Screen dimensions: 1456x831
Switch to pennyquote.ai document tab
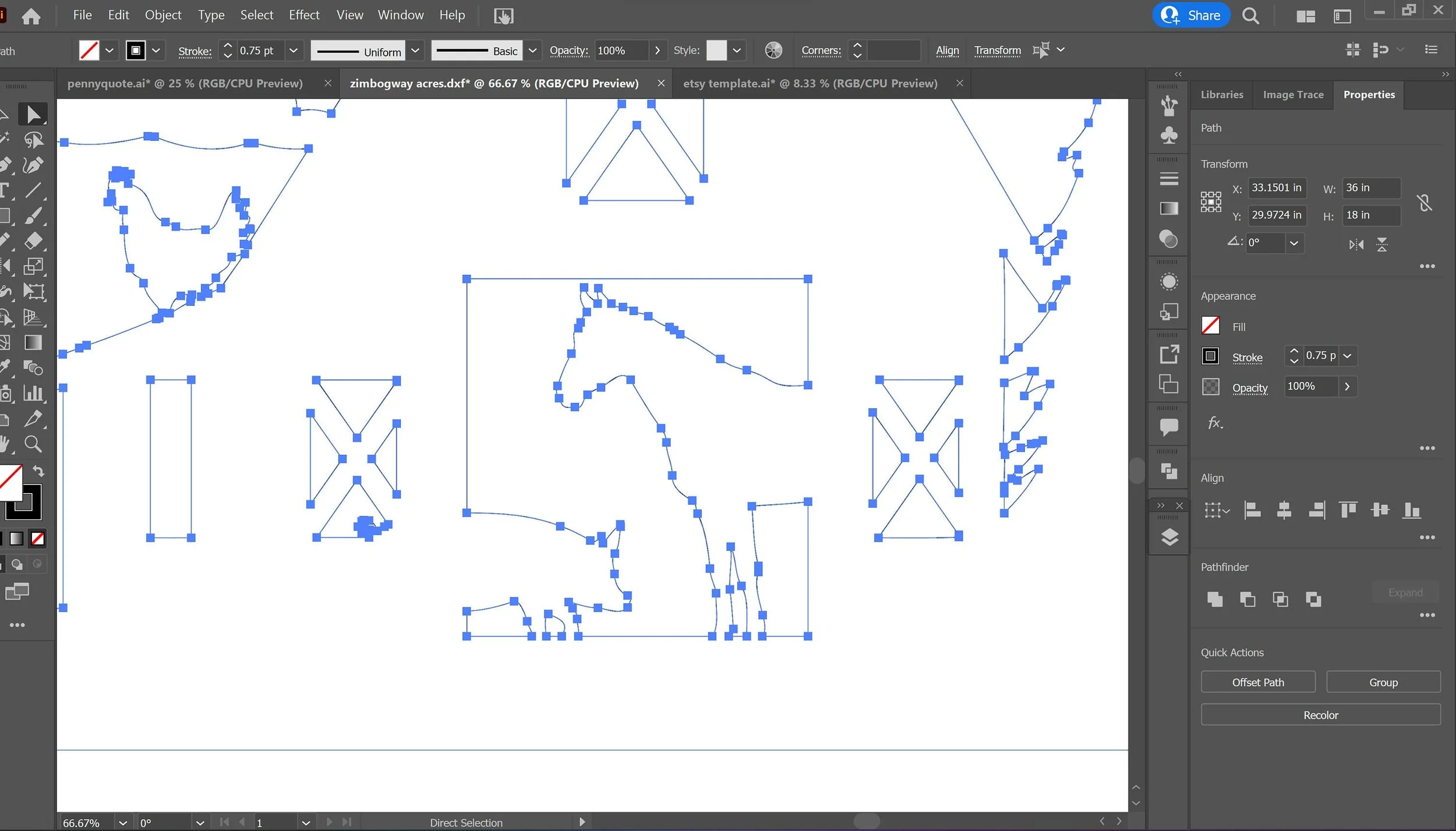pos(185,83)
